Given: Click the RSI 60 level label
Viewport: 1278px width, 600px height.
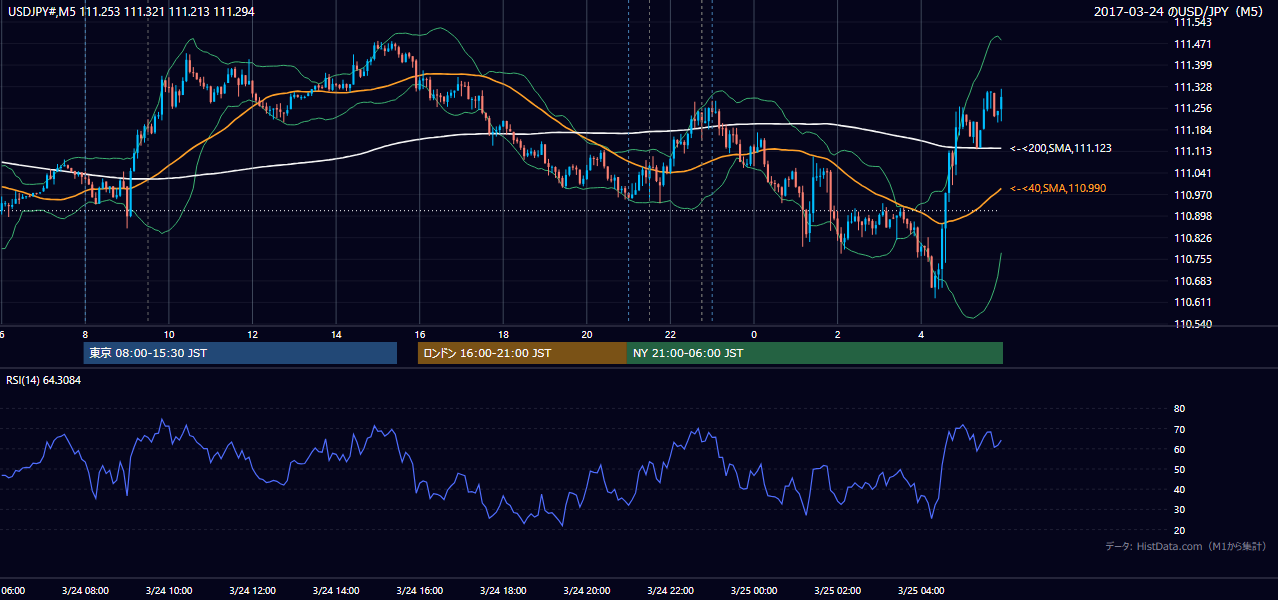Looking at the screenshot, I should click(1180, 449).
